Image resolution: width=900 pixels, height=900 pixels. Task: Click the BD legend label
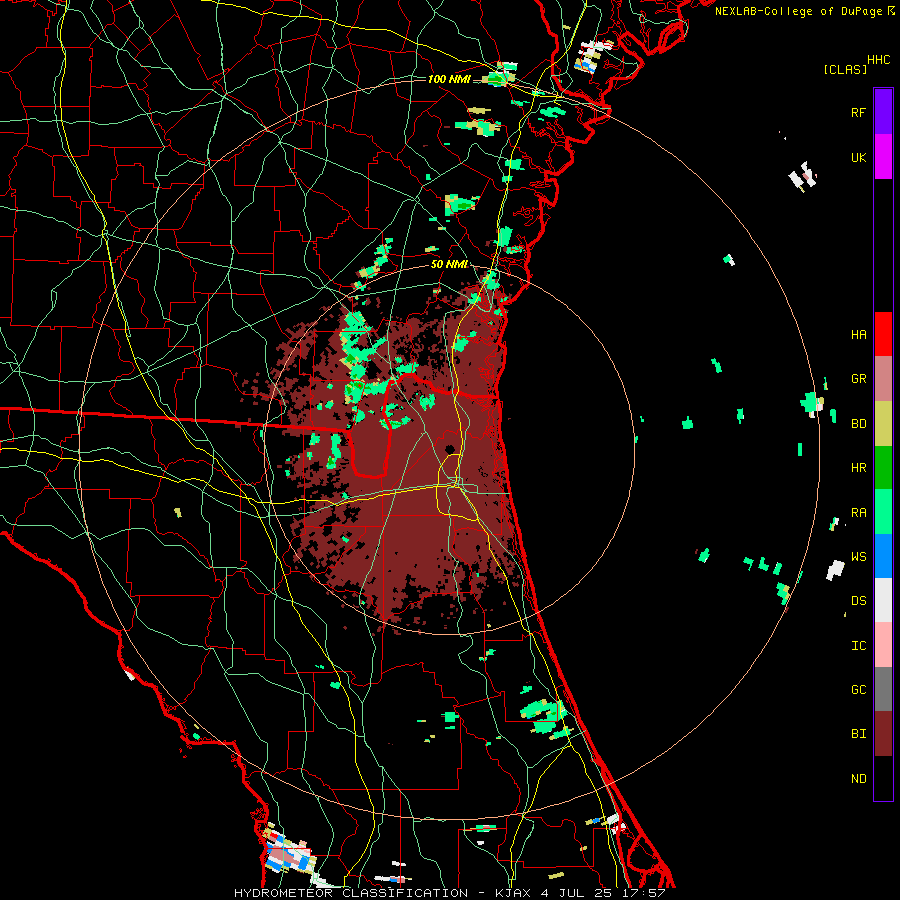click(858, 424)
